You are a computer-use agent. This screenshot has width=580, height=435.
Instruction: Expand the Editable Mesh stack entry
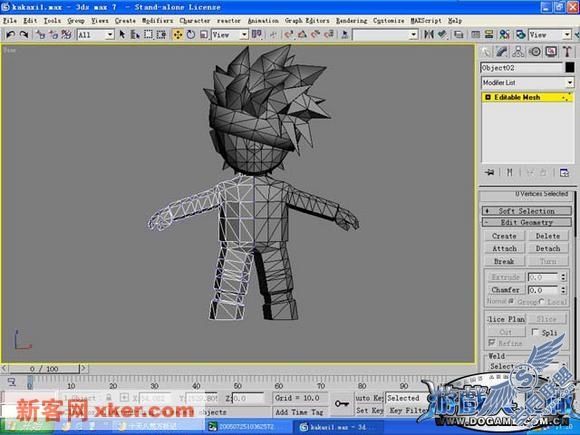(x=488, y=97)
